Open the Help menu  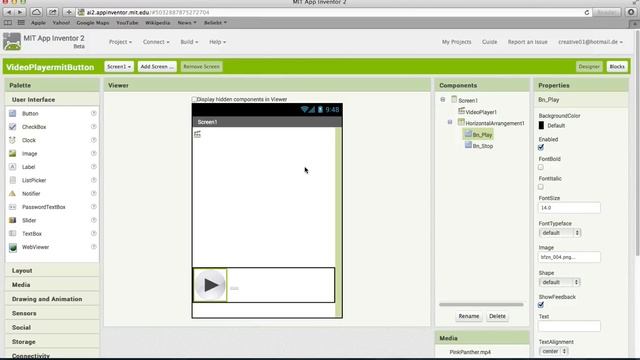[x=217, y=42]
